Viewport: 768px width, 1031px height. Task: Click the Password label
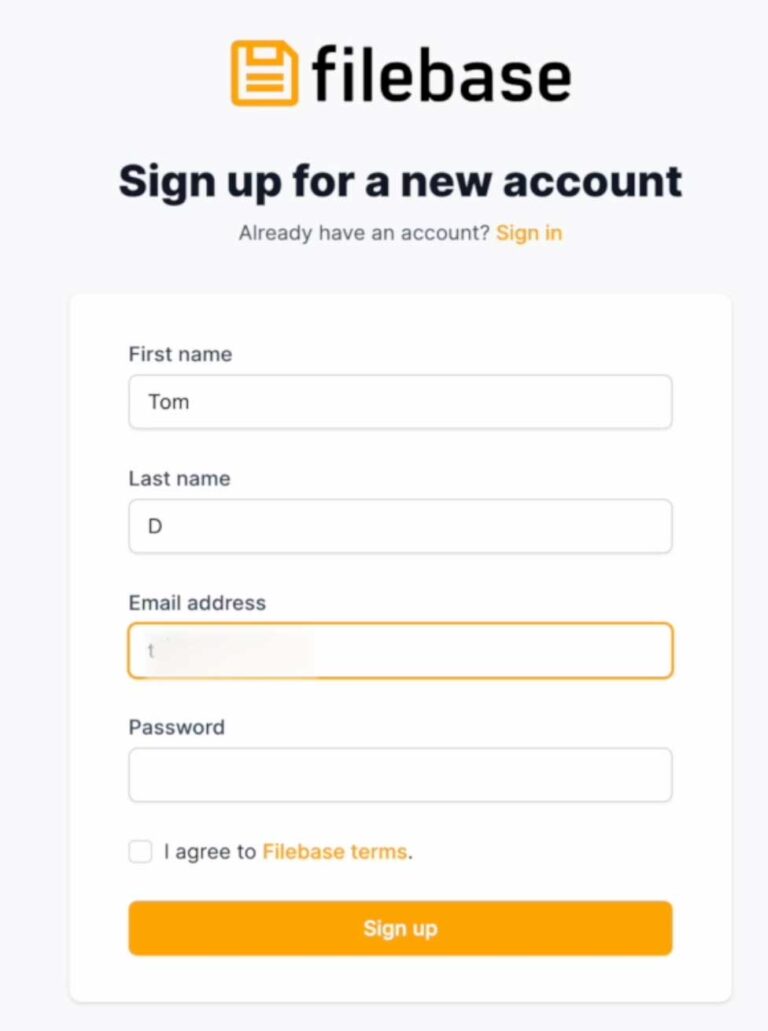click(177, 727)
